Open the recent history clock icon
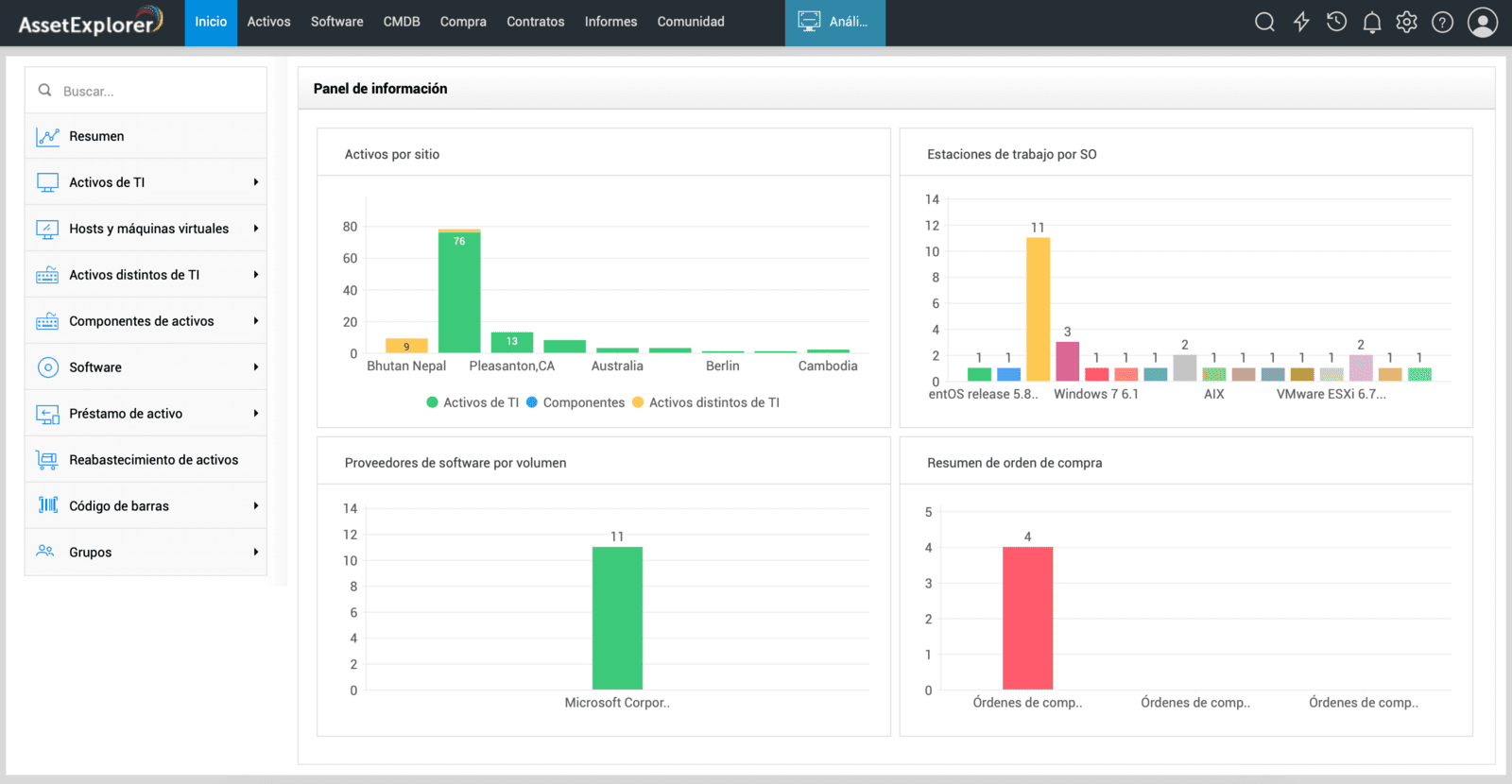This screenshot has width=1512, height=784. click(1336, 22)
